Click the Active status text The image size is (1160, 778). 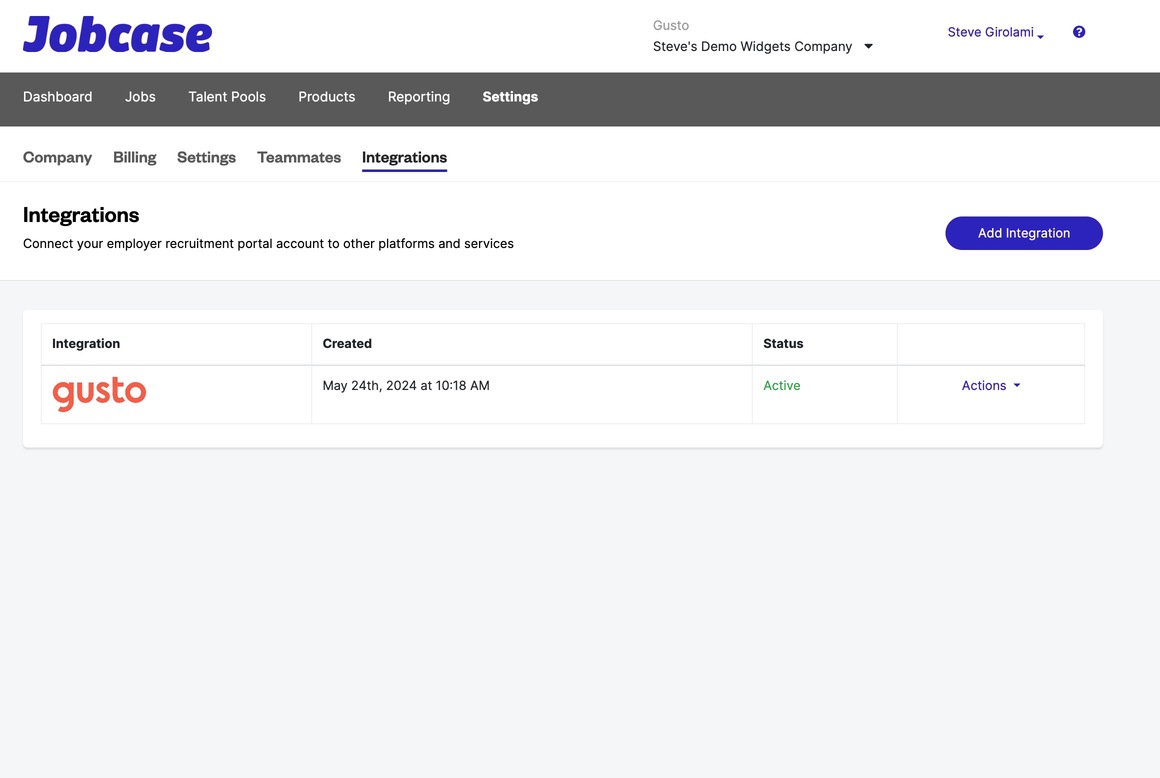coord(781,385)
